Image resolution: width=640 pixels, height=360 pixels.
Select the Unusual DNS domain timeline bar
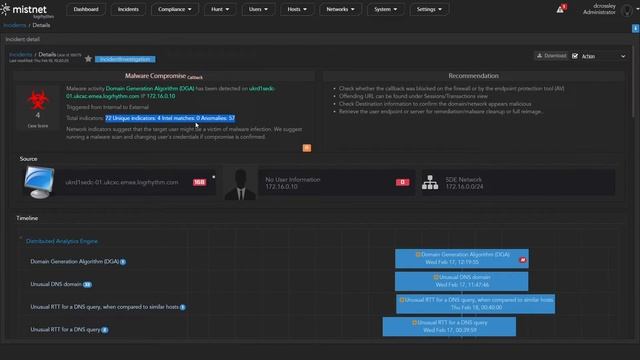(461, 281)
